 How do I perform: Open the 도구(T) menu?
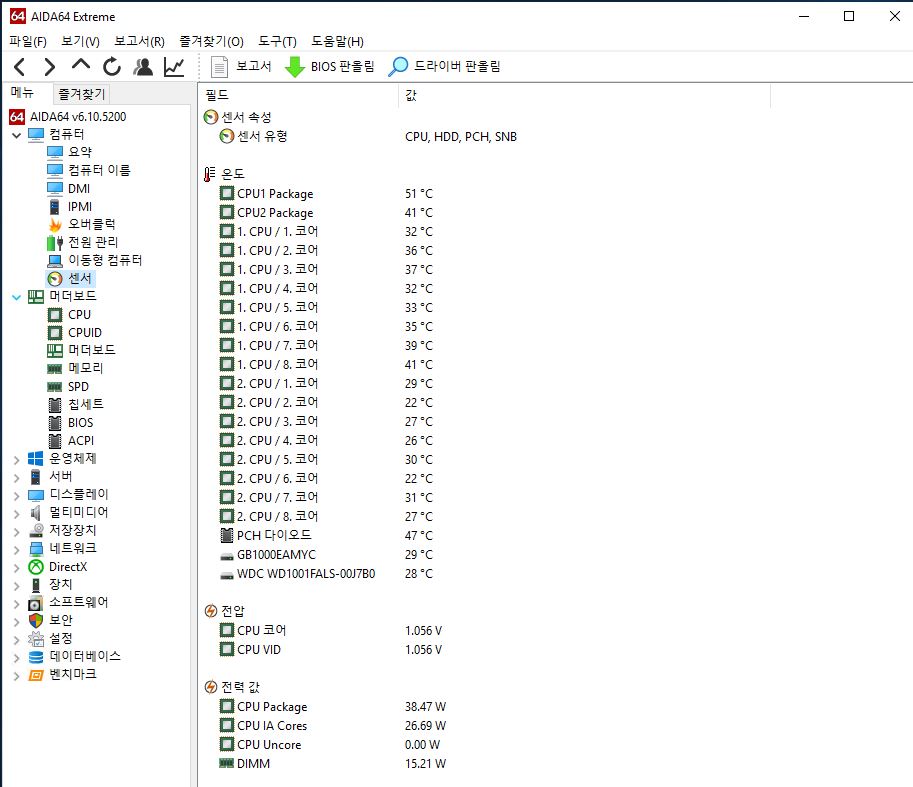278,41
